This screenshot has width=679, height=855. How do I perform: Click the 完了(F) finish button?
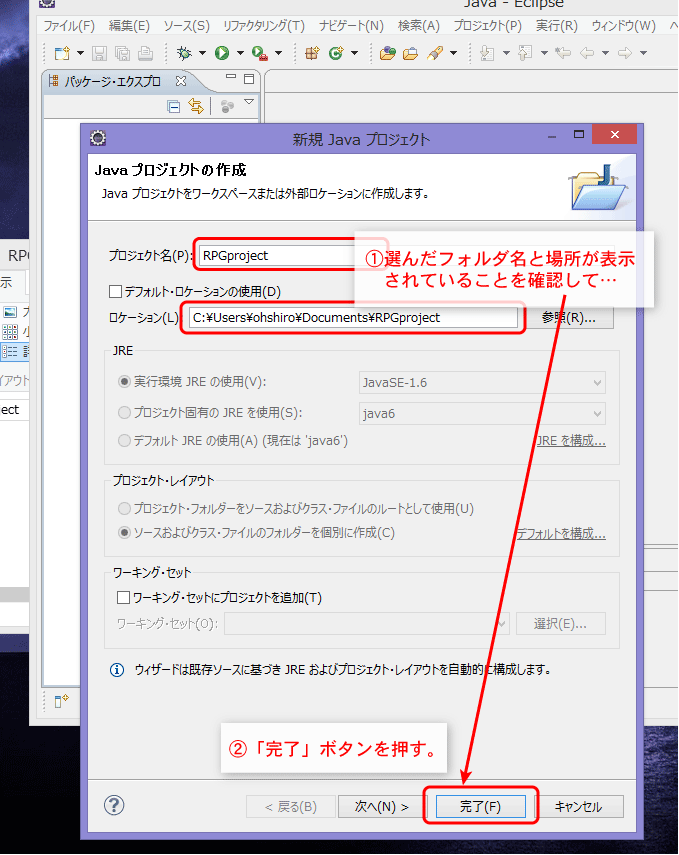coord(480,806)
